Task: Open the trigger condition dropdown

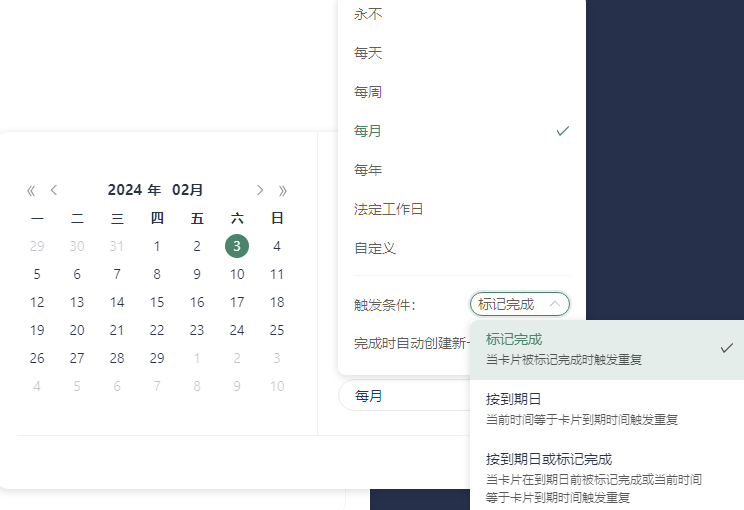Action: [x=519, y=304]
